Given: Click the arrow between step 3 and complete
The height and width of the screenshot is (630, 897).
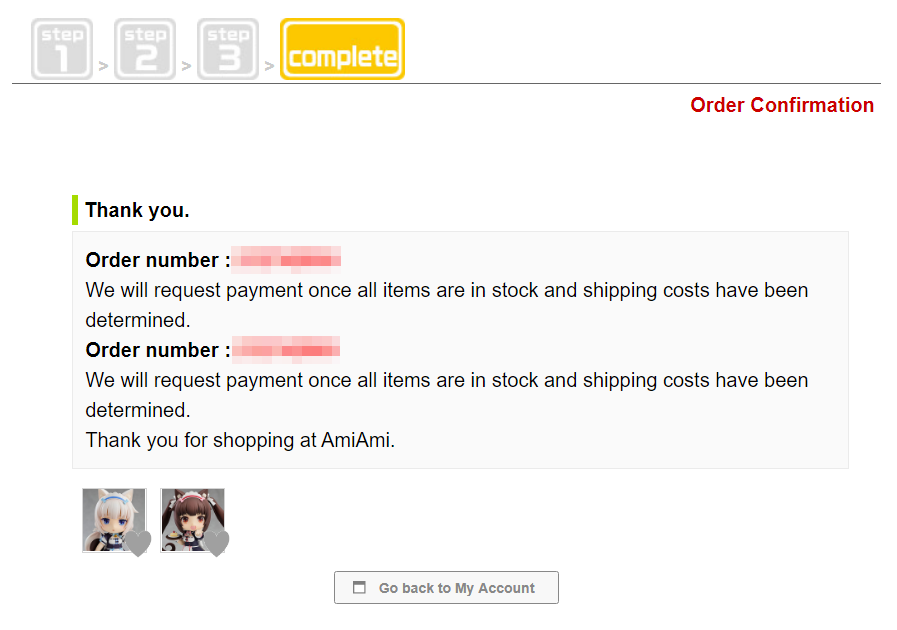Looking at the screenshot, I should (x=269, y=68).
